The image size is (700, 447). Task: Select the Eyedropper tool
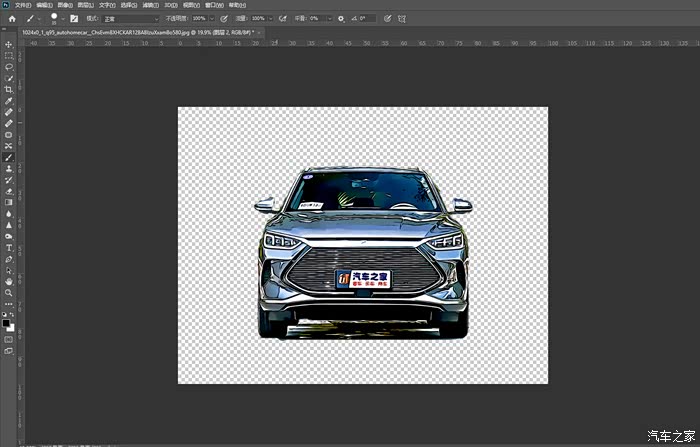(9, 101)
